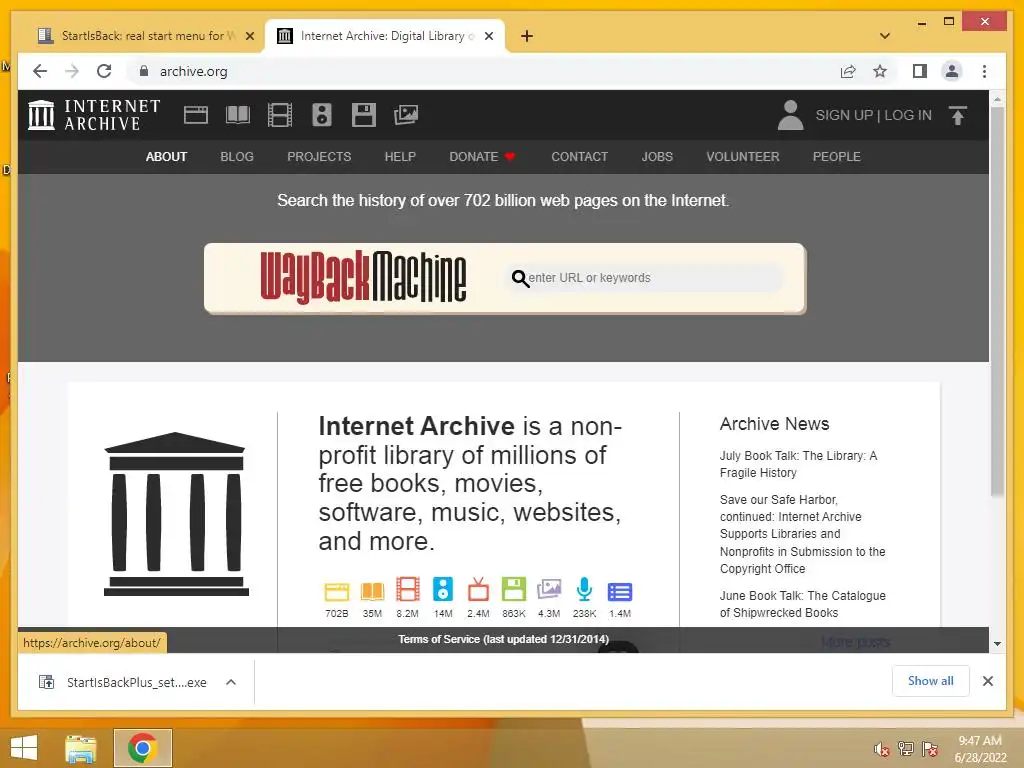1024x768 pixels.
Task: Open the 1.4M collections list icon
Action: 620,592
